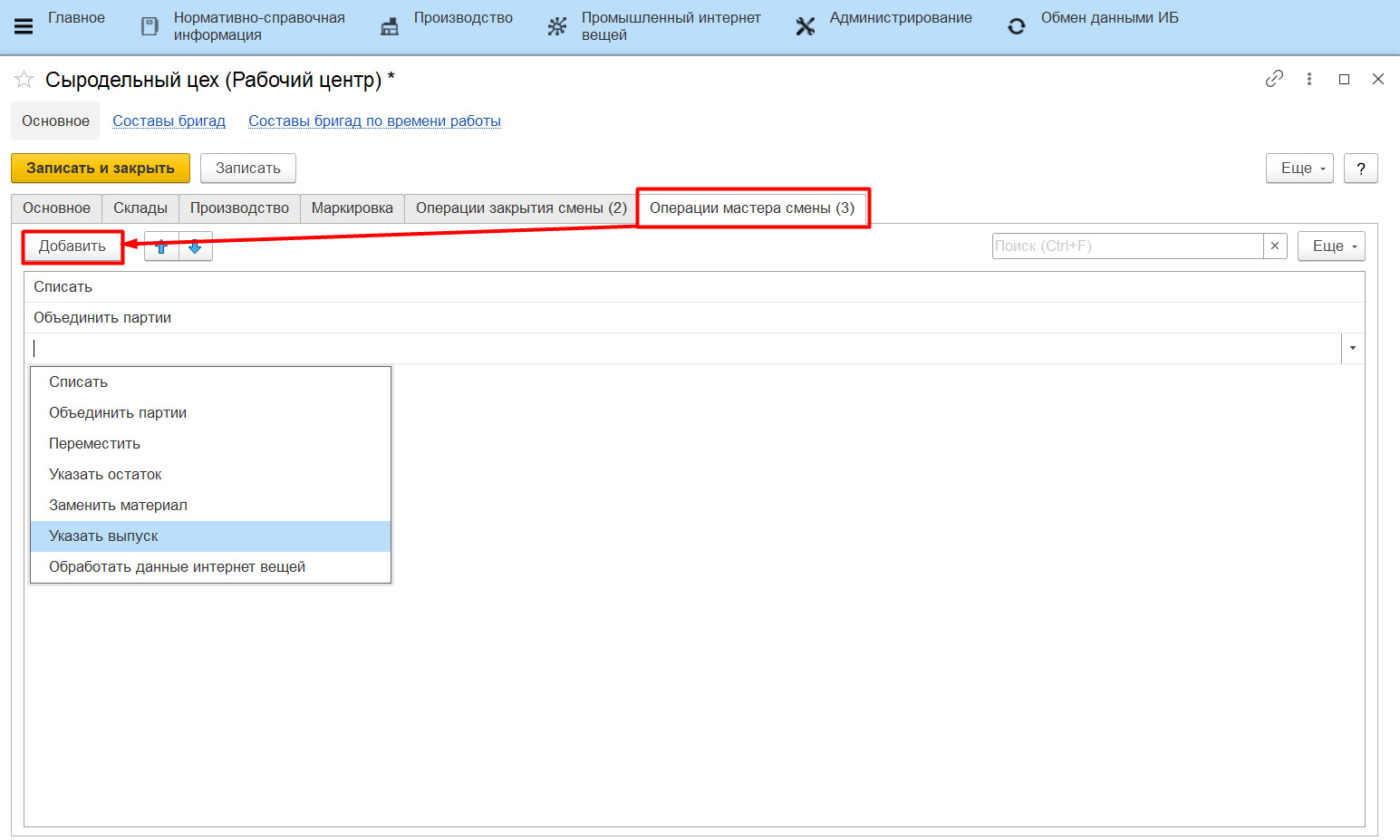Open the three-dot form options menu

tap(1309, 79)
